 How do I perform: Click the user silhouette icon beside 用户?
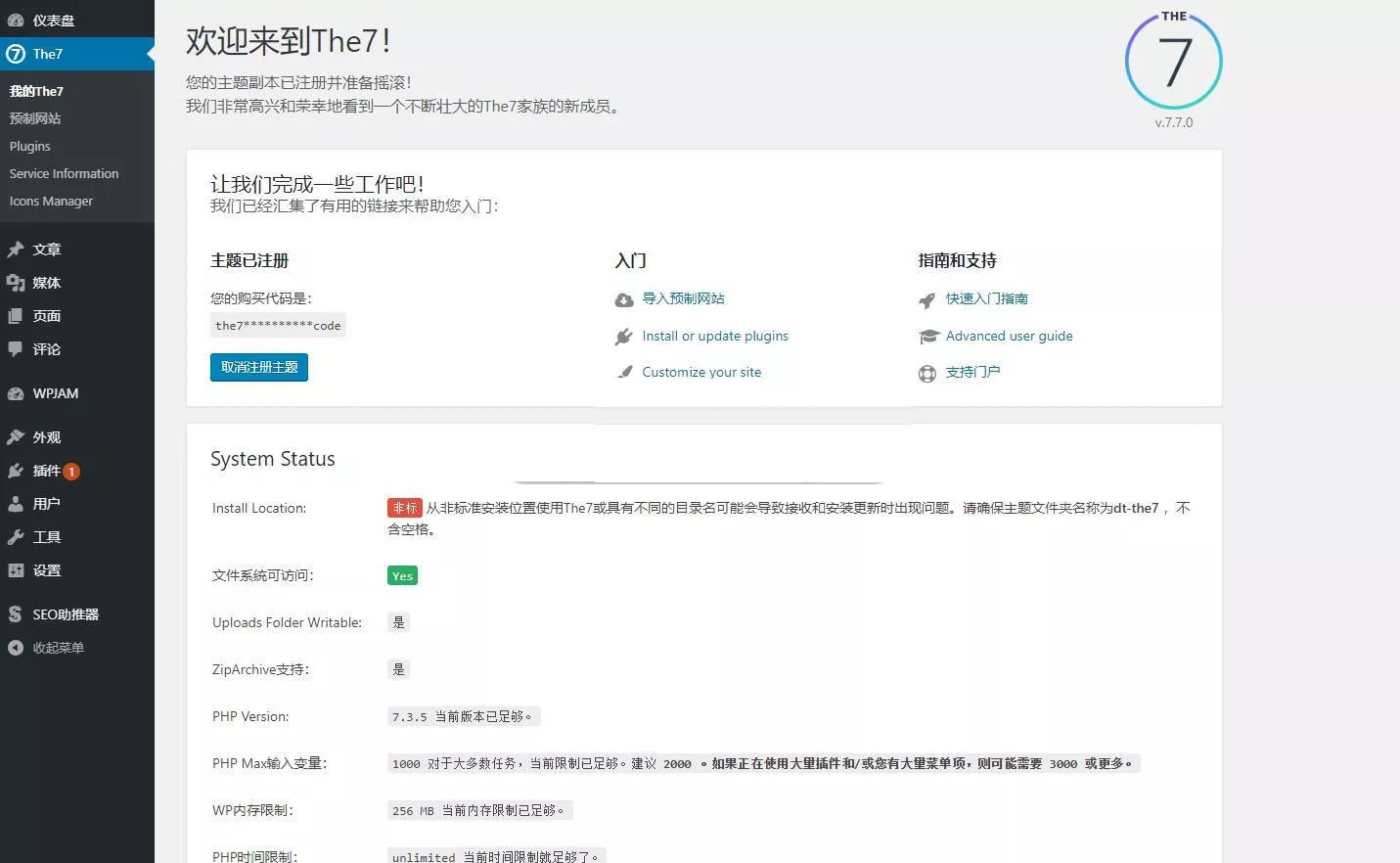16,504
